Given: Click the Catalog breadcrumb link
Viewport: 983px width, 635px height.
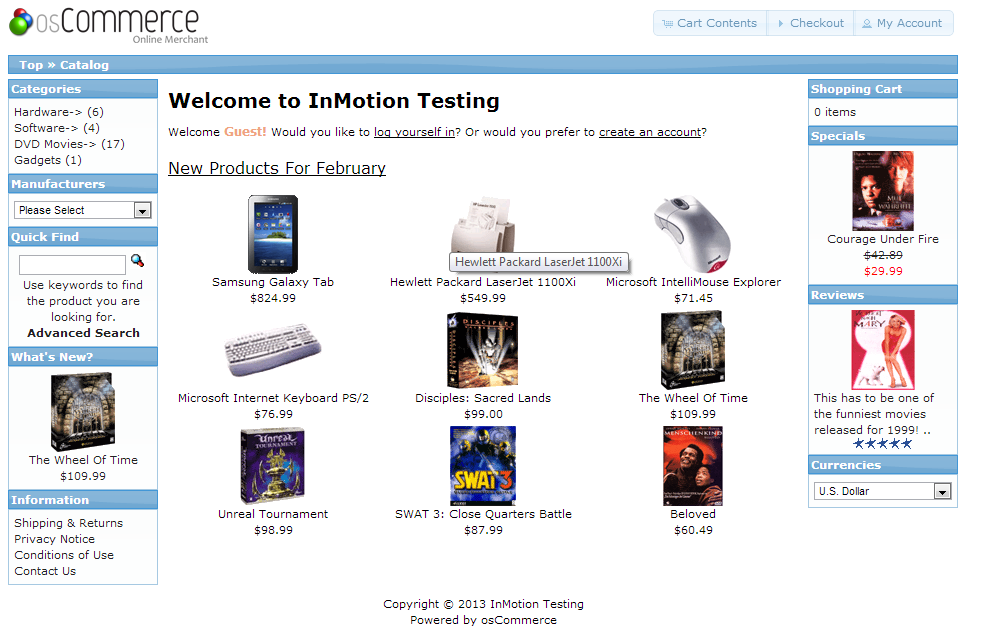Looking at the screenshot, I should 84,65.
